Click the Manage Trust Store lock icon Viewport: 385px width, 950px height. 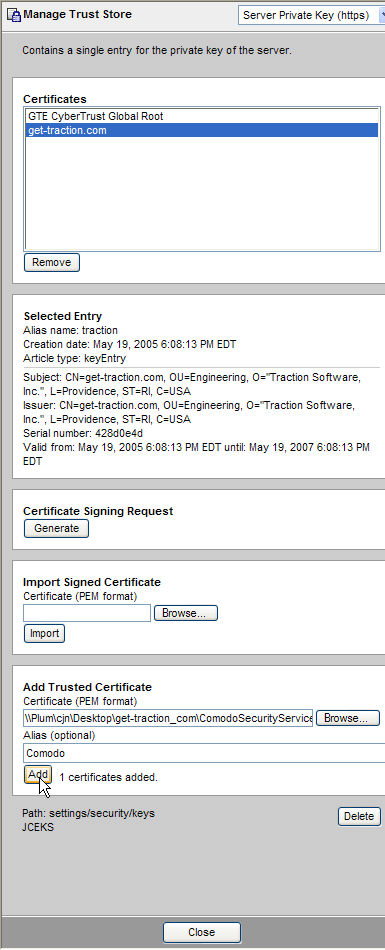[14, 15]
